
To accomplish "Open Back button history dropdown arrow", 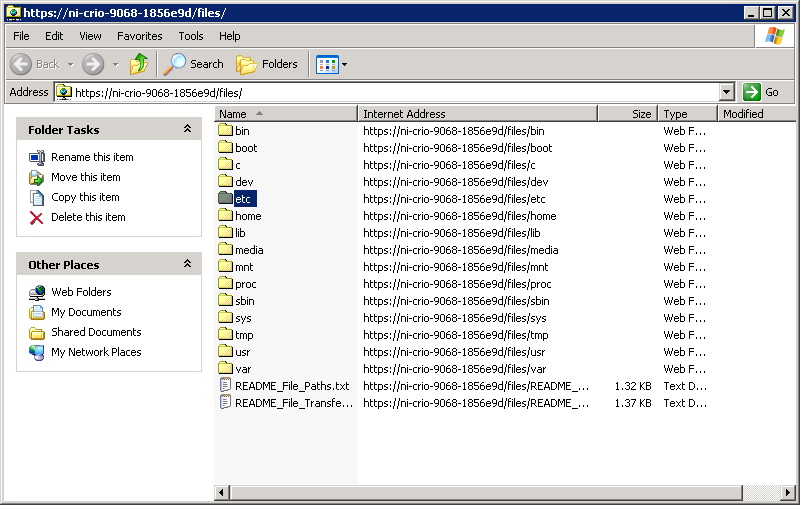I will 69,64.
